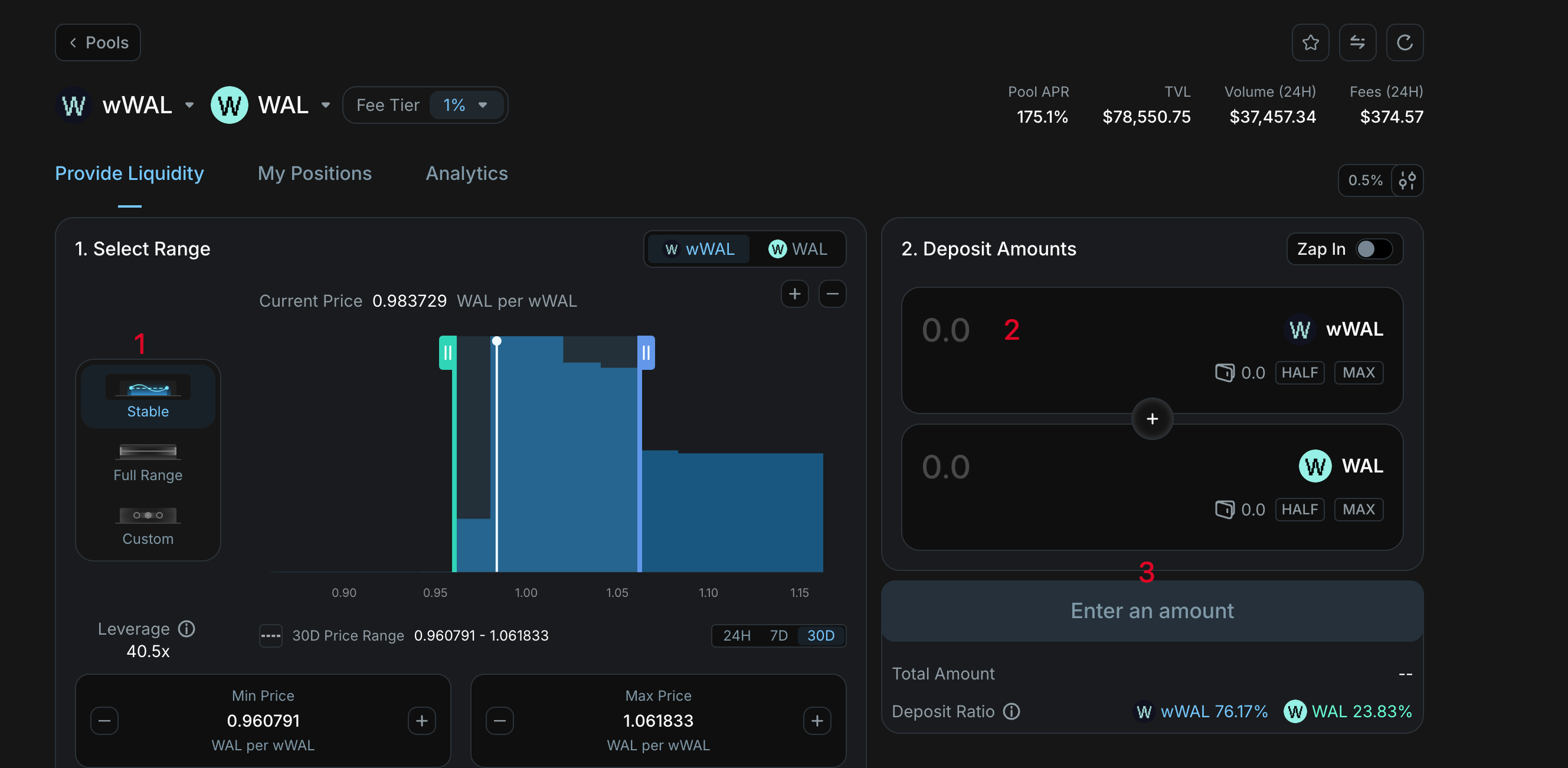Switch to My Positions tab
This screenshot has height=768, width=1568.
tap(314, 173)
